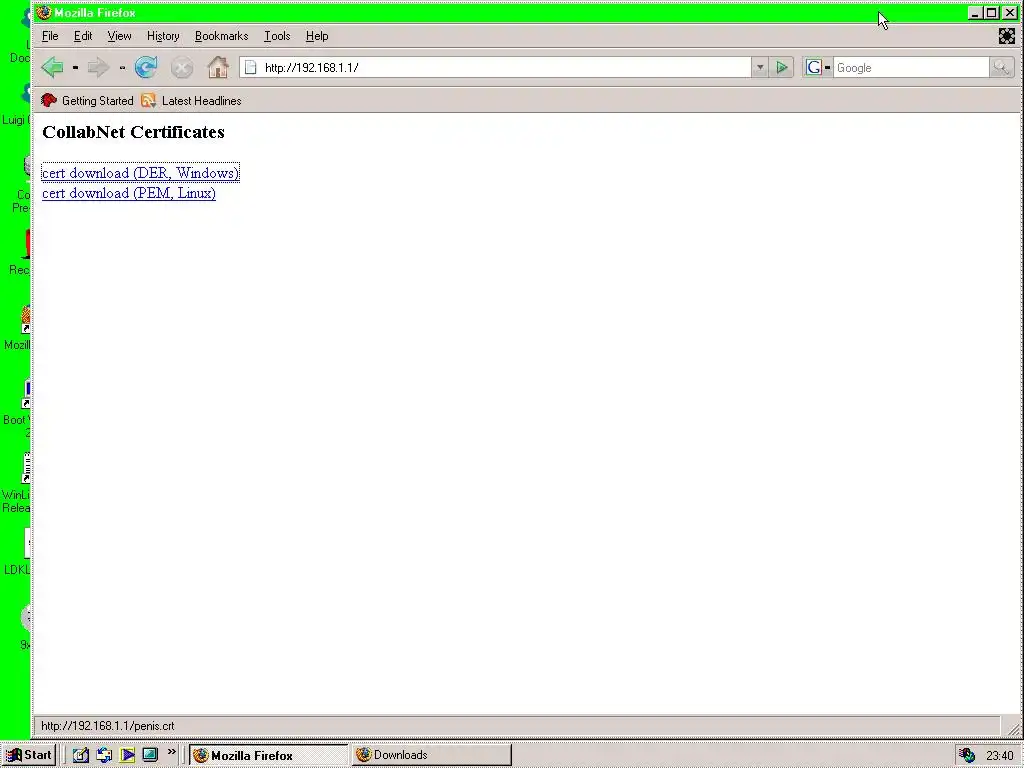Open the media player quick-launch icon
Viewport: 1024px width, 768px height.
coord(127,755)
